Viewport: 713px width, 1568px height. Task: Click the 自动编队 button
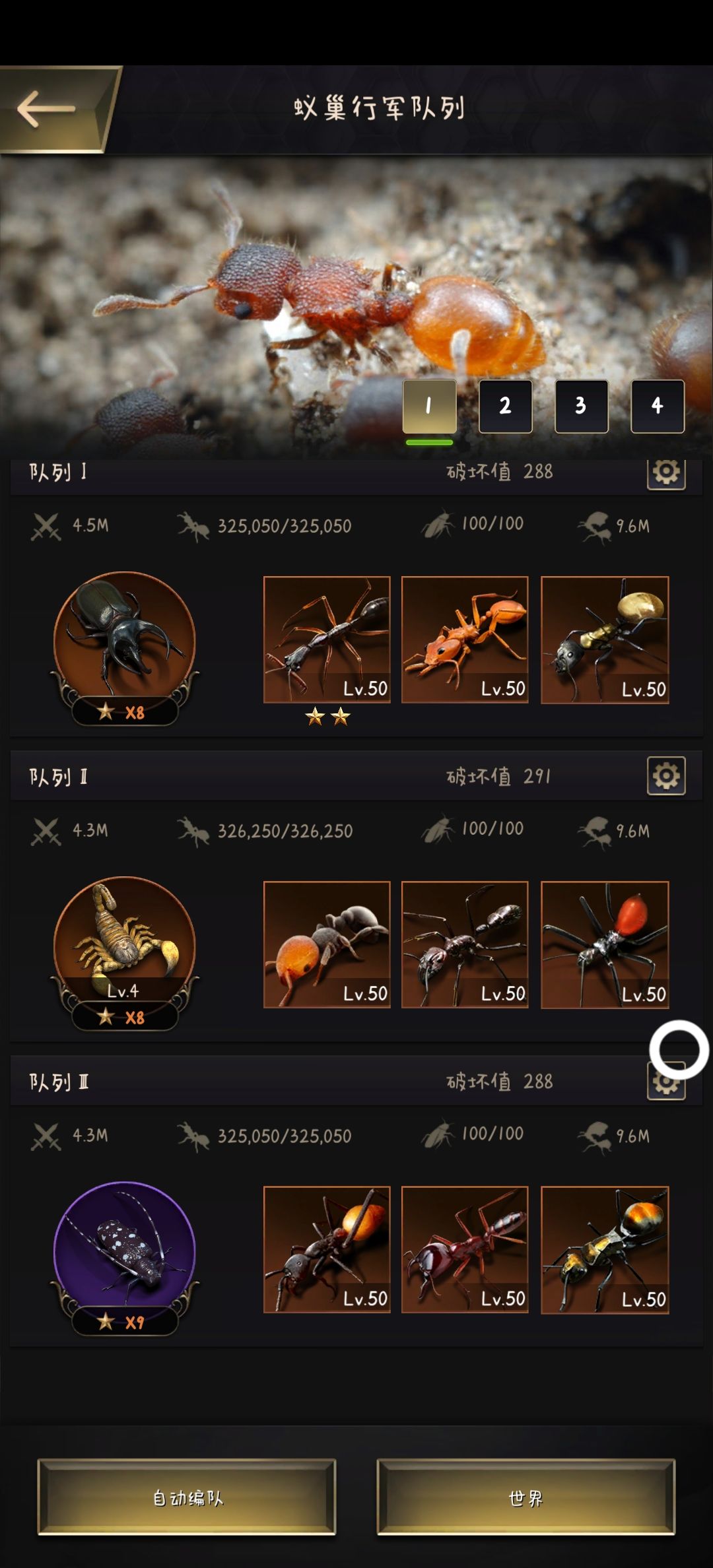coord(187,1497)
